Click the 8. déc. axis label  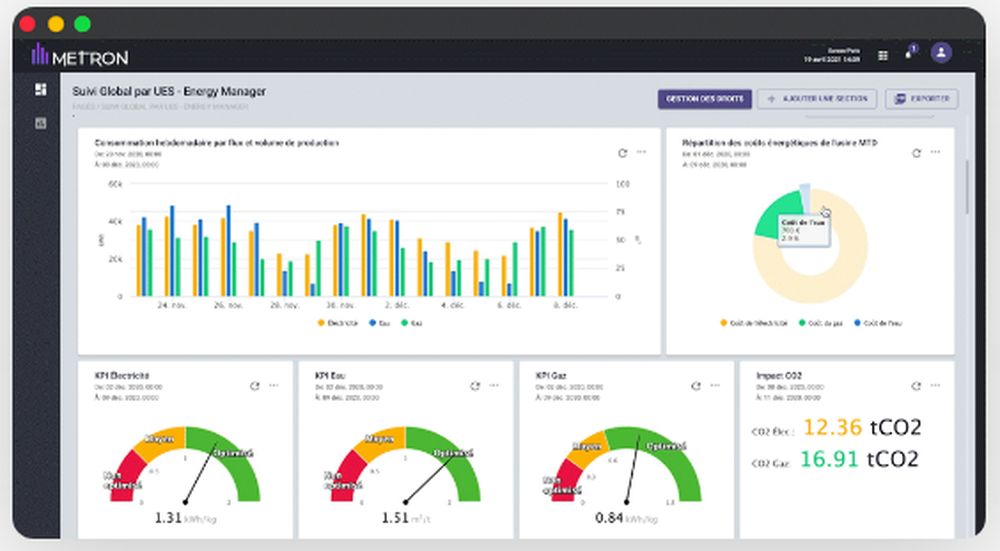[566, 305]
